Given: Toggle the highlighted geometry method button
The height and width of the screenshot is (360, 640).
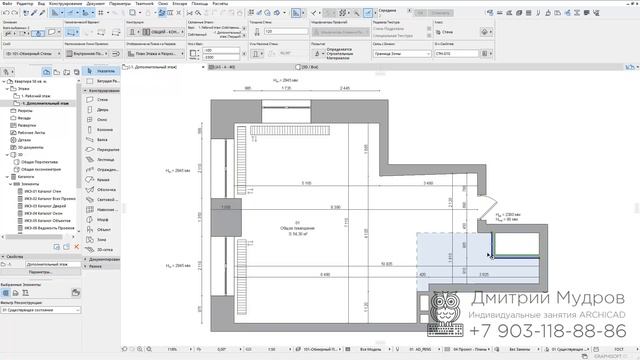Looking at the screenshot, I should (x=72, y=32).
